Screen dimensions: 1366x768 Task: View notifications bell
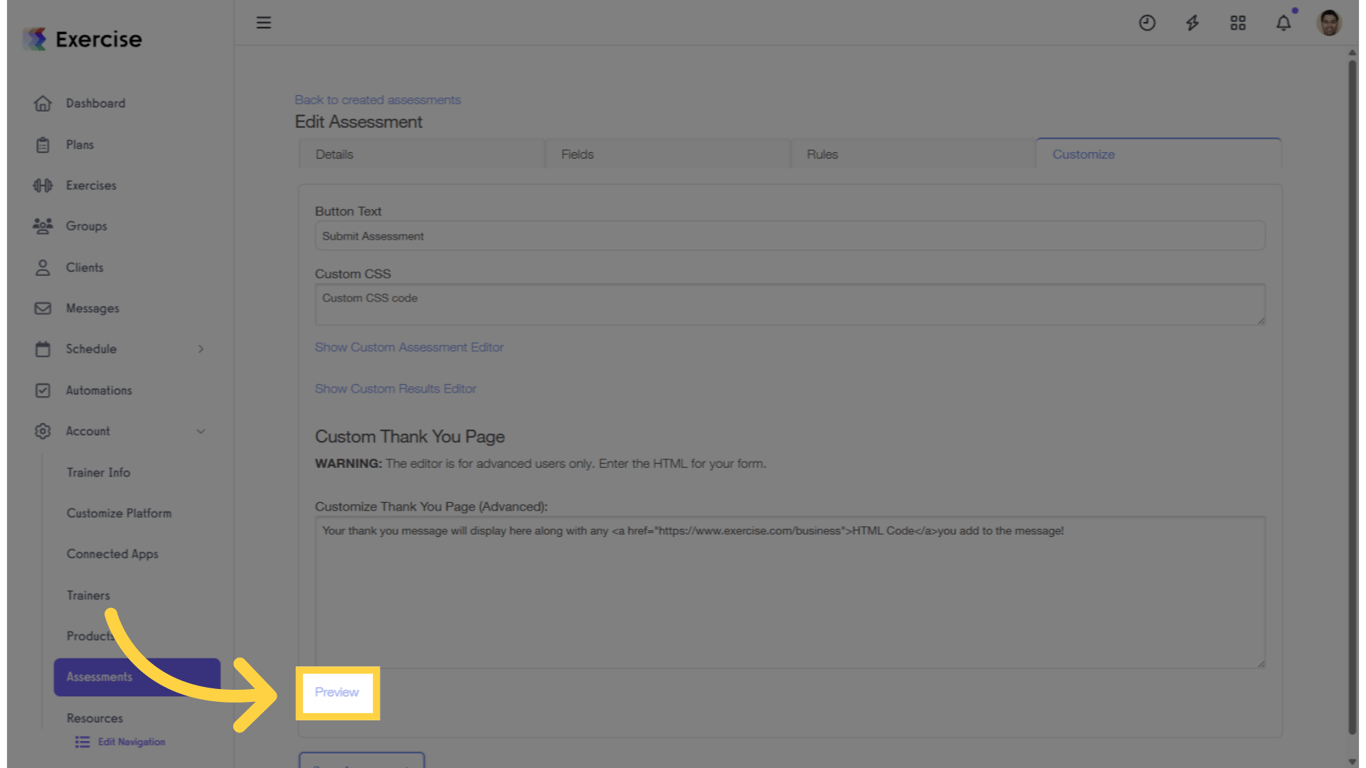(x=1284, y=22)
